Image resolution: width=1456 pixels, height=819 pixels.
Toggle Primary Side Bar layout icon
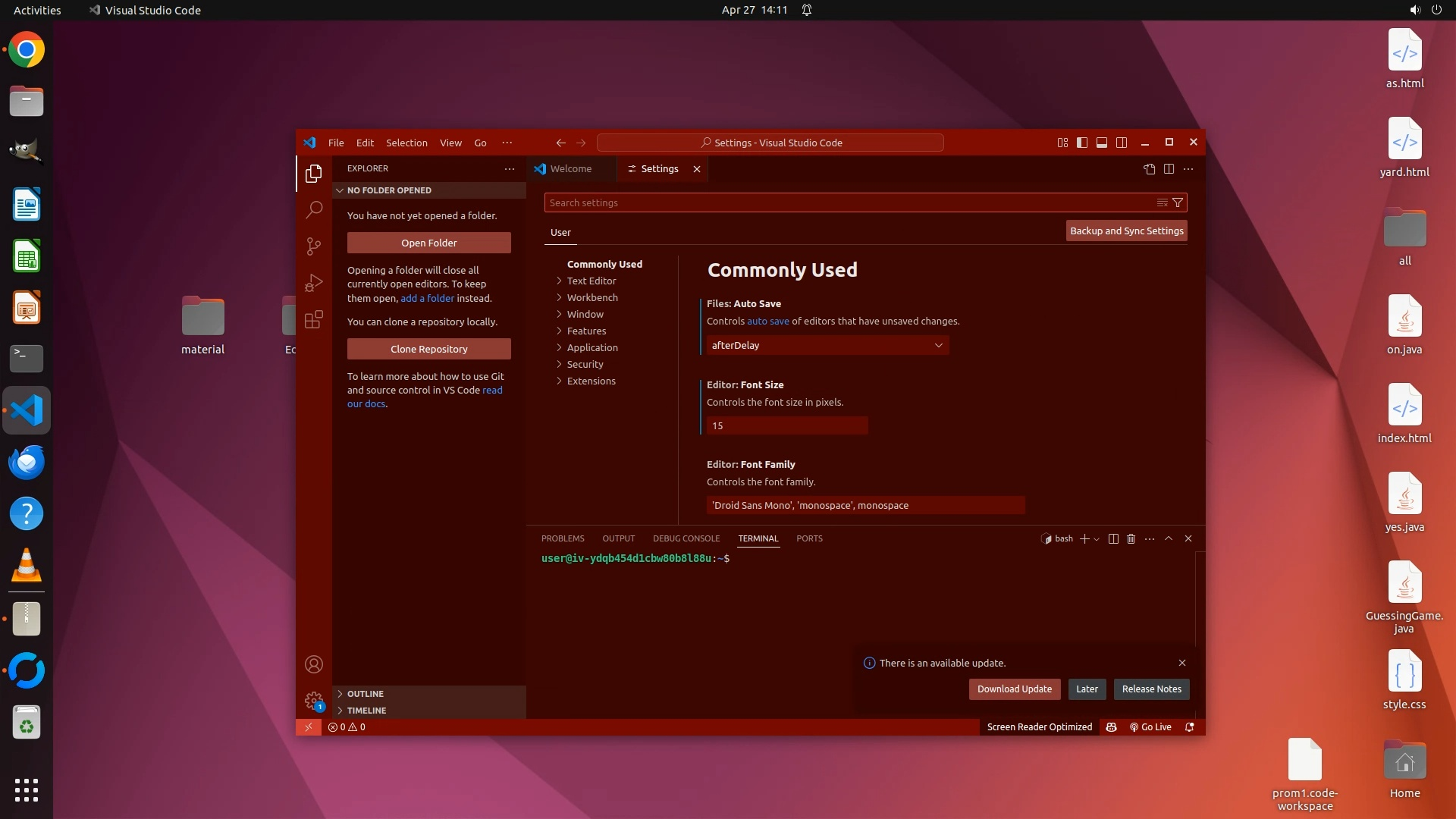(x=1082, y=143)
